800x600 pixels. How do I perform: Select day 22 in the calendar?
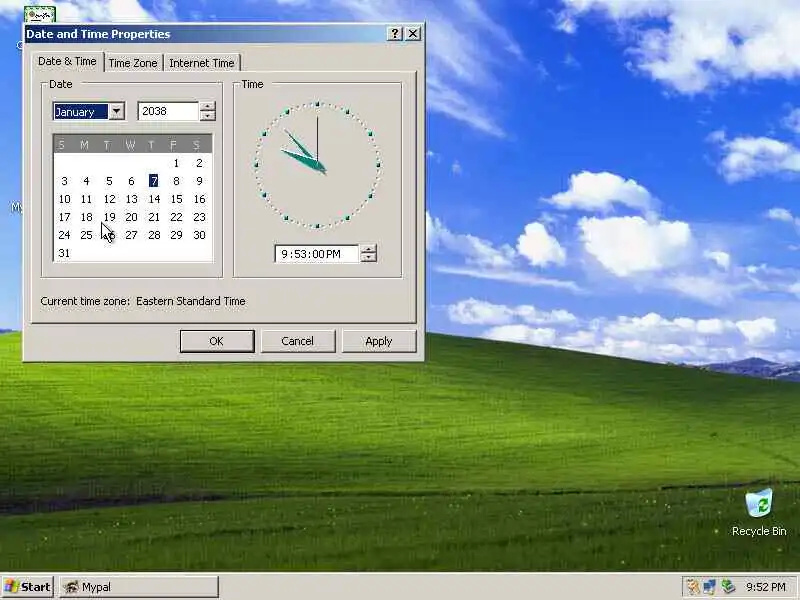[177, 217]
